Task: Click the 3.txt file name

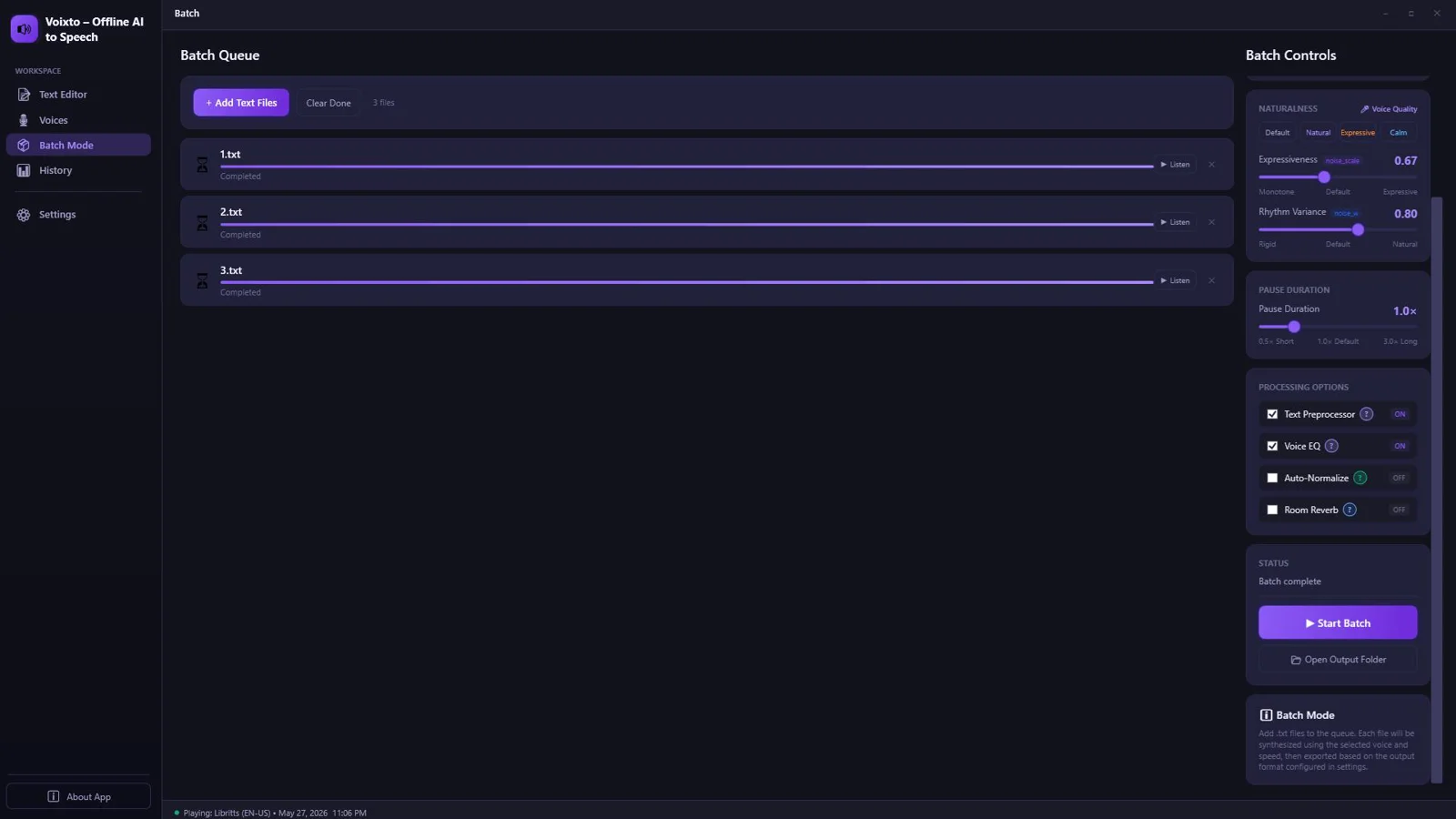Action: pos(231,270)
